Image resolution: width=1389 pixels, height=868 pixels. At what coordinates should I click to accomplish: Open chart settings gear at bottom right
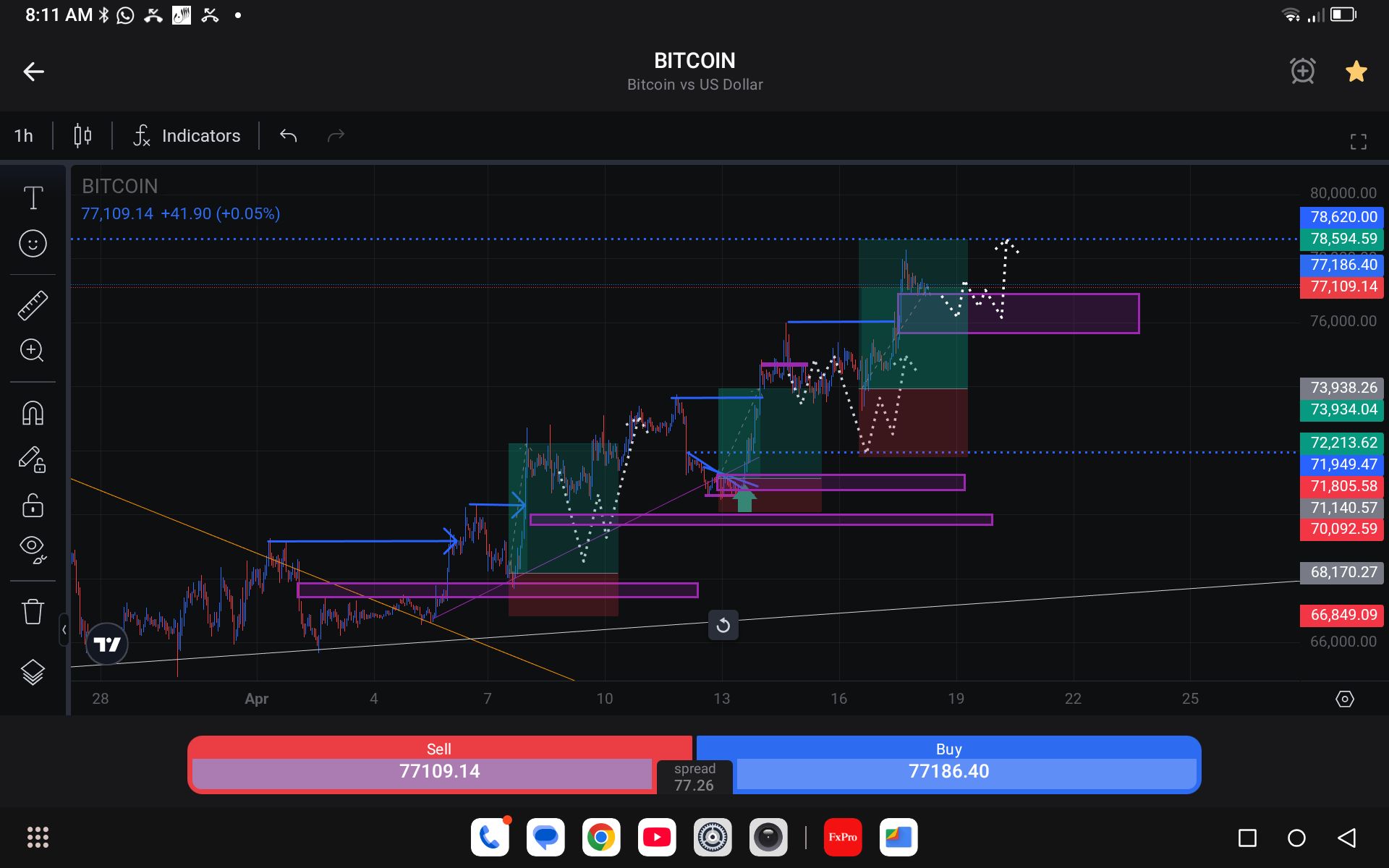tap(1344, 699)
